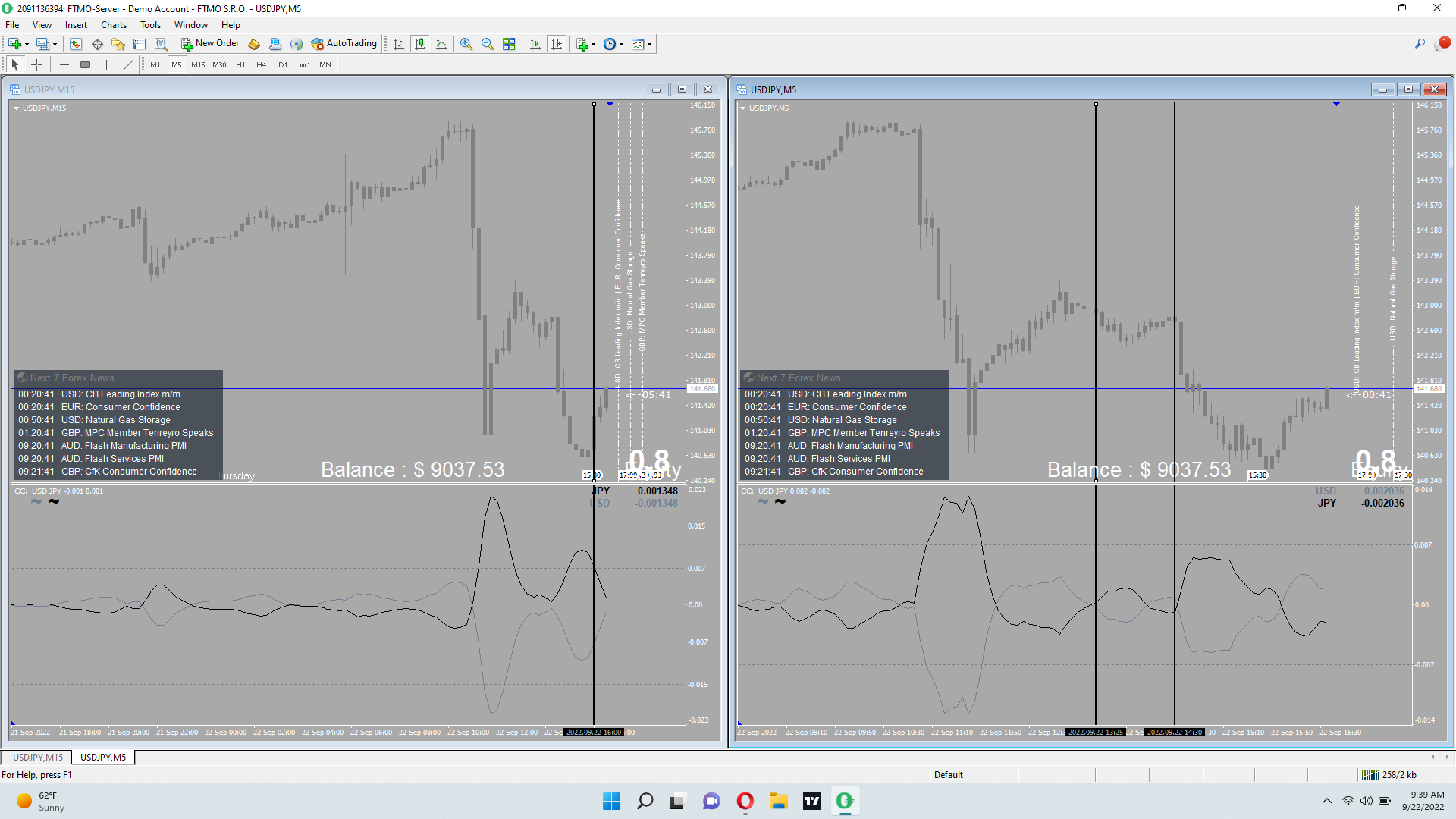This screenshot has width=1456, height=819.
Task: Click 141.680 price level on M15 axis
Action: pos(702,389)
